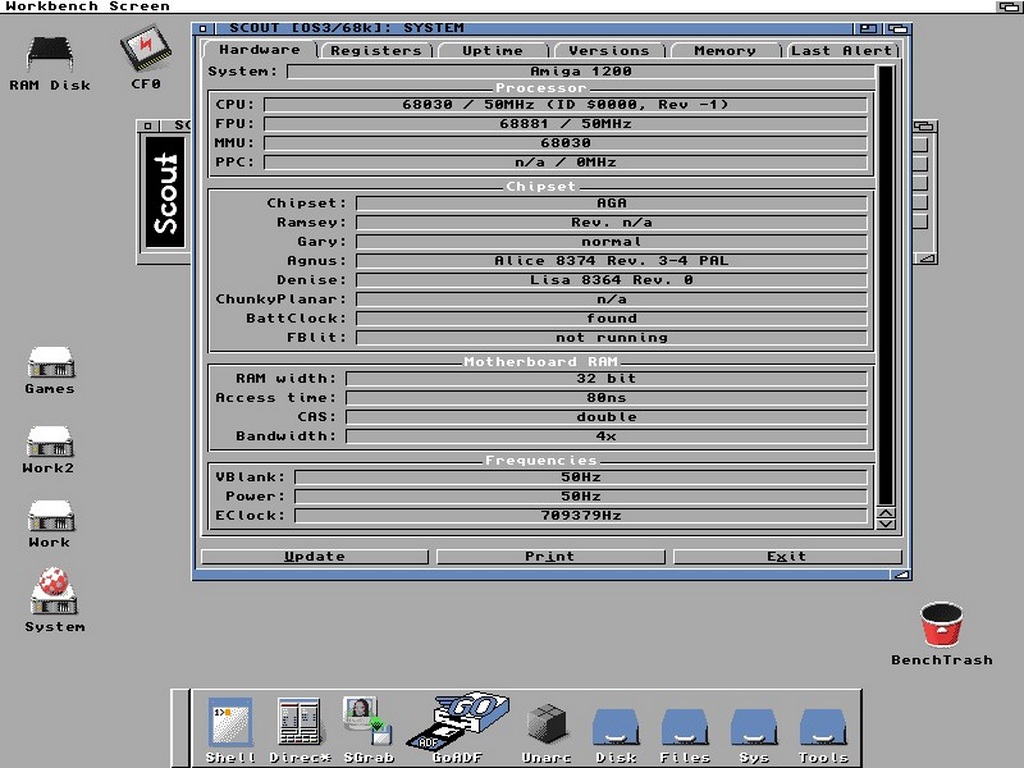The width and height of the screenshot is (1024, 768).
Task: Switch to the Memory tab
Action: [725, 50]
